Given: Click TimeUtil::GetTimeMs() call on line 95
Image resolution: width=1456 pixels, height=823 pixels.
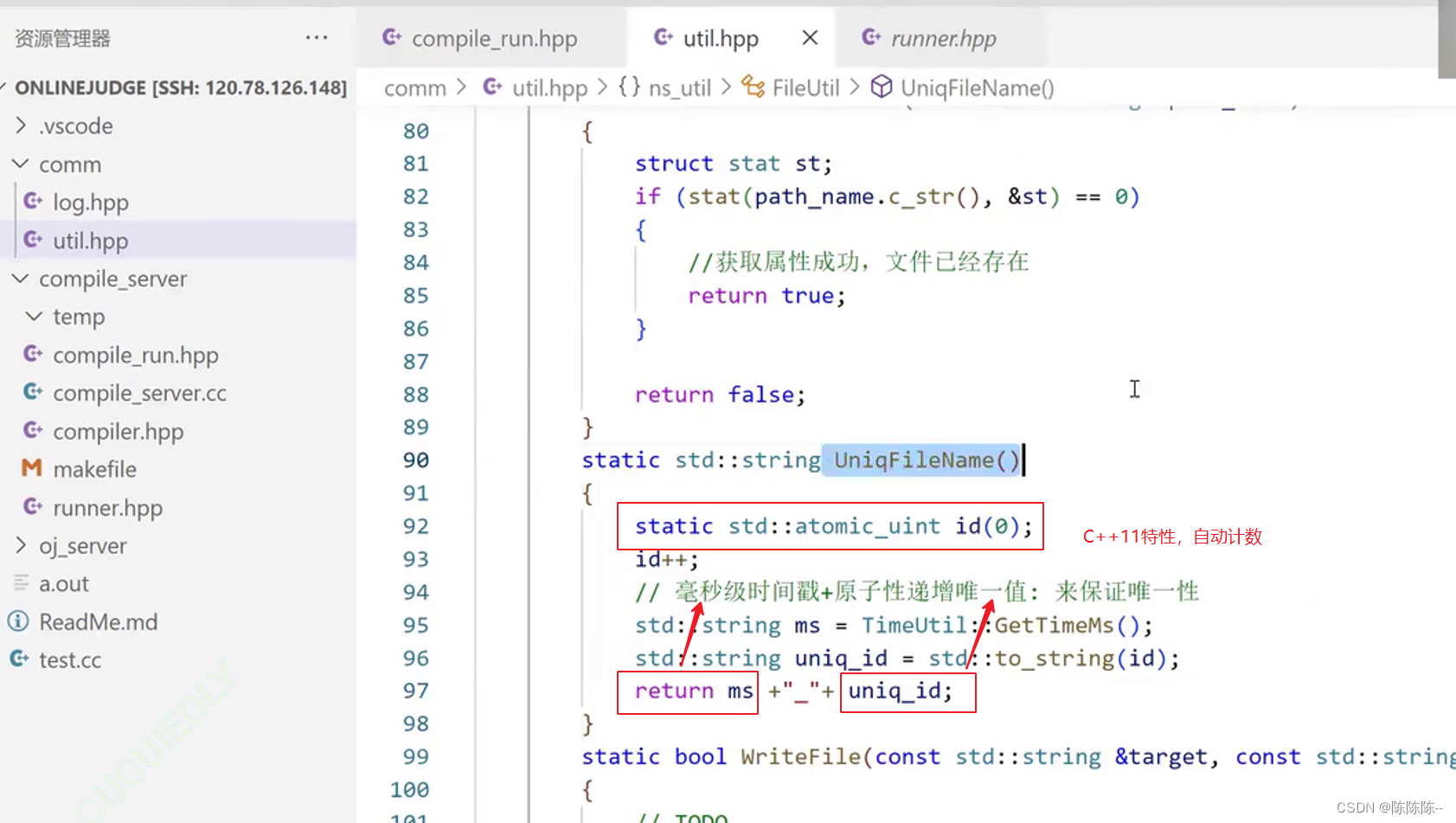Looking at the screenshot, I should (1001, 626).
